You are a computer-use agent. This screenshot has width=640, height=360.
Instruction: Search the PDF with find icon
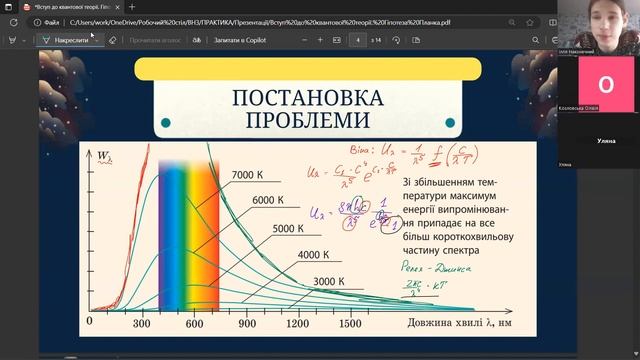536,40
